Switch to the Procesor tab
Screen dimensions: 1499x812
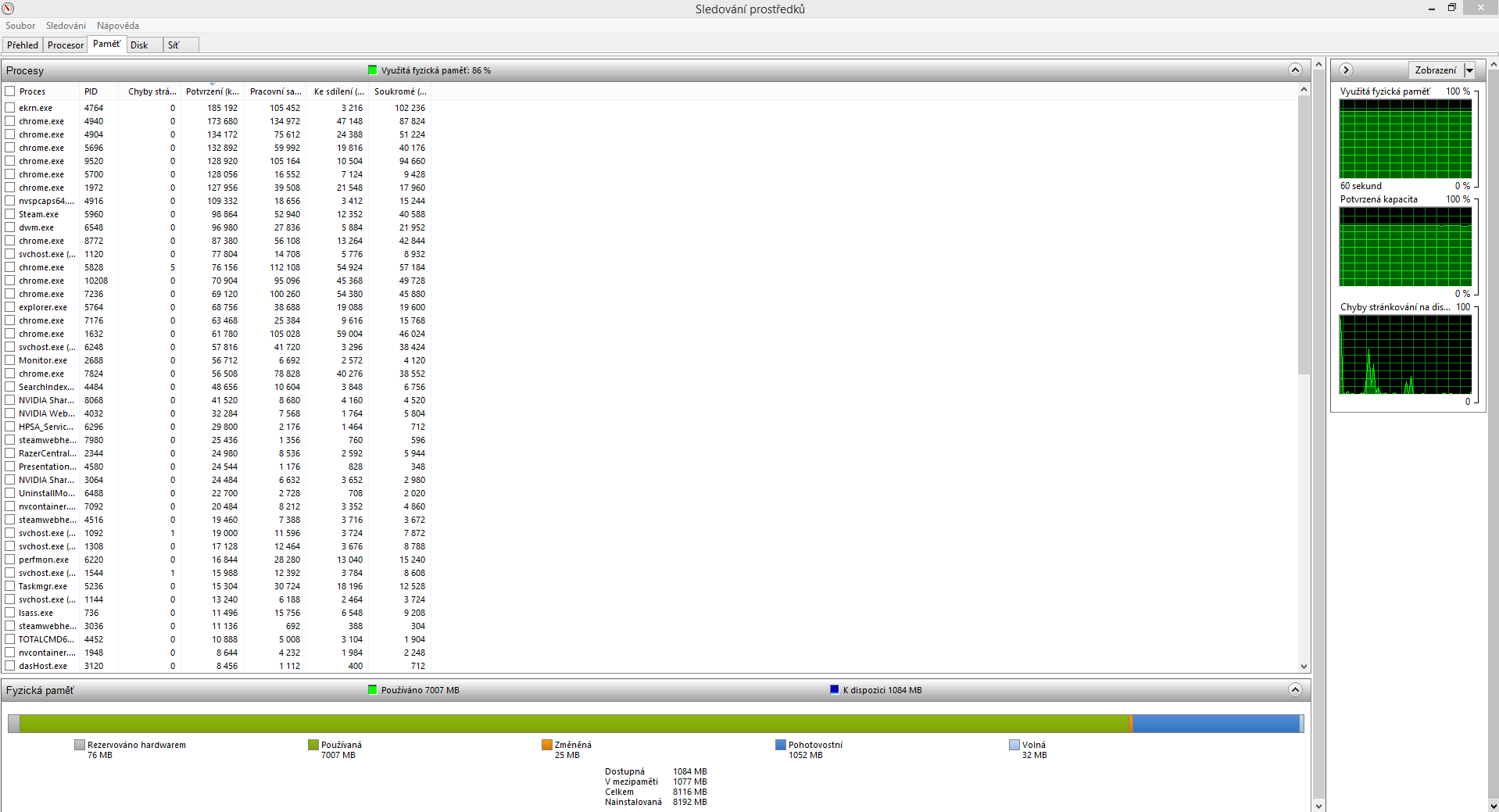click(x=66, y=45)
